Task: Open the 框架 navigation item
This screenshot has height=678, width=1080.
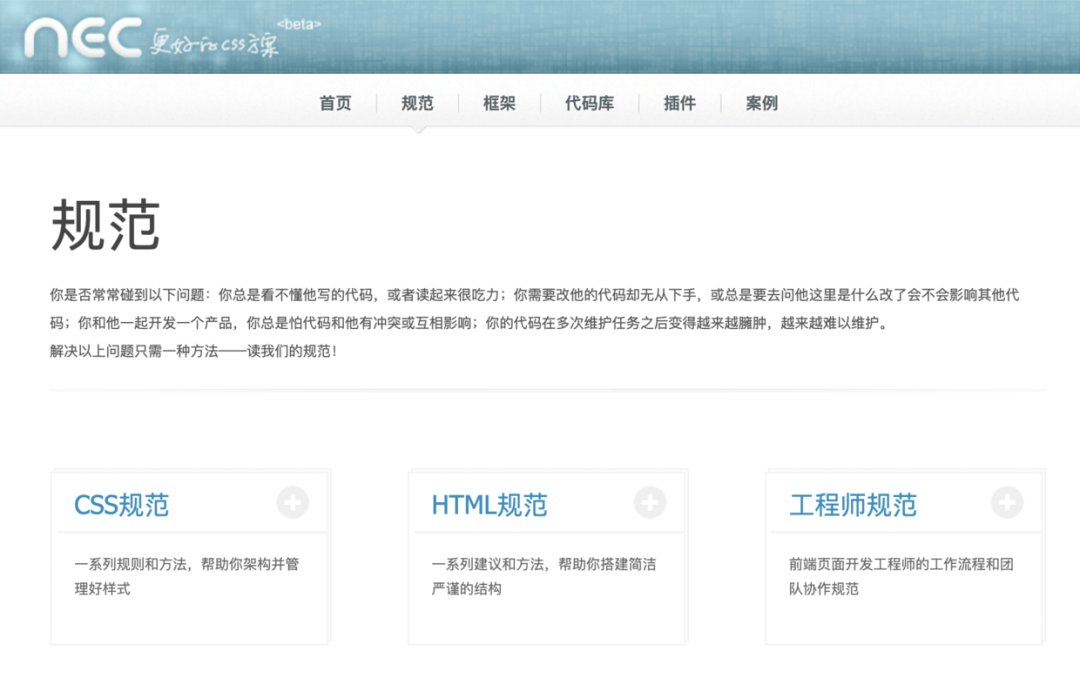Action: pos(499,103)
